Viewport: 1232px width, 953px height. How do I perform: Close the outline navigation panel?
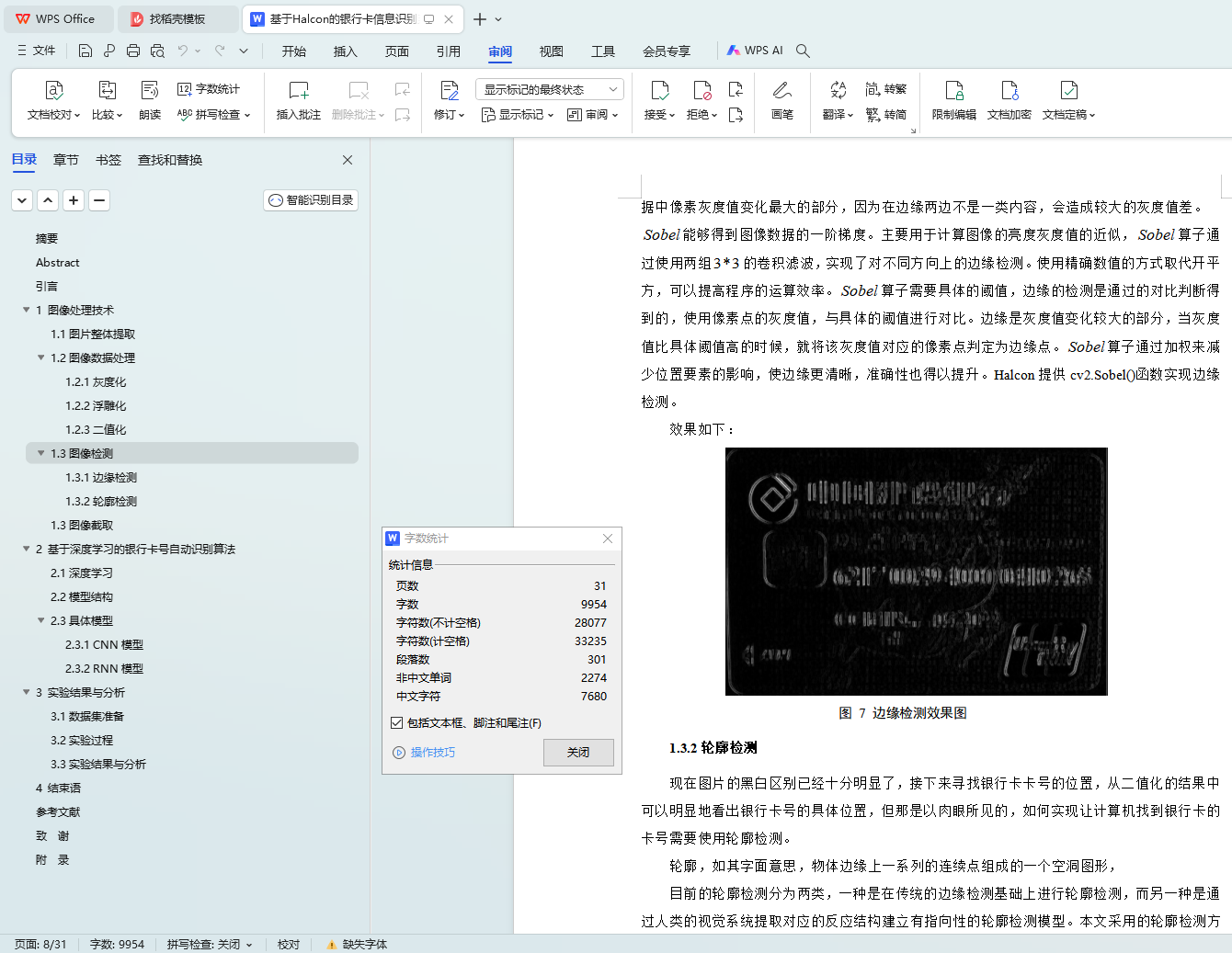click(x=348, y=160)
